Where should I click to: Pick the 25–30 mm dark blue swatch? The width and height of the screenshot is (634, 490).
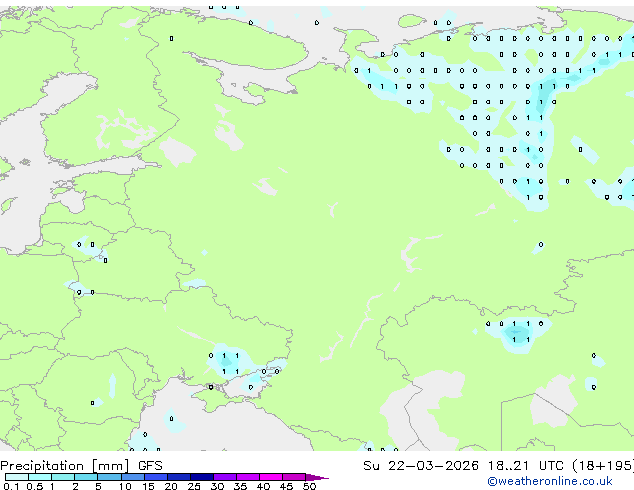point(202,477)
